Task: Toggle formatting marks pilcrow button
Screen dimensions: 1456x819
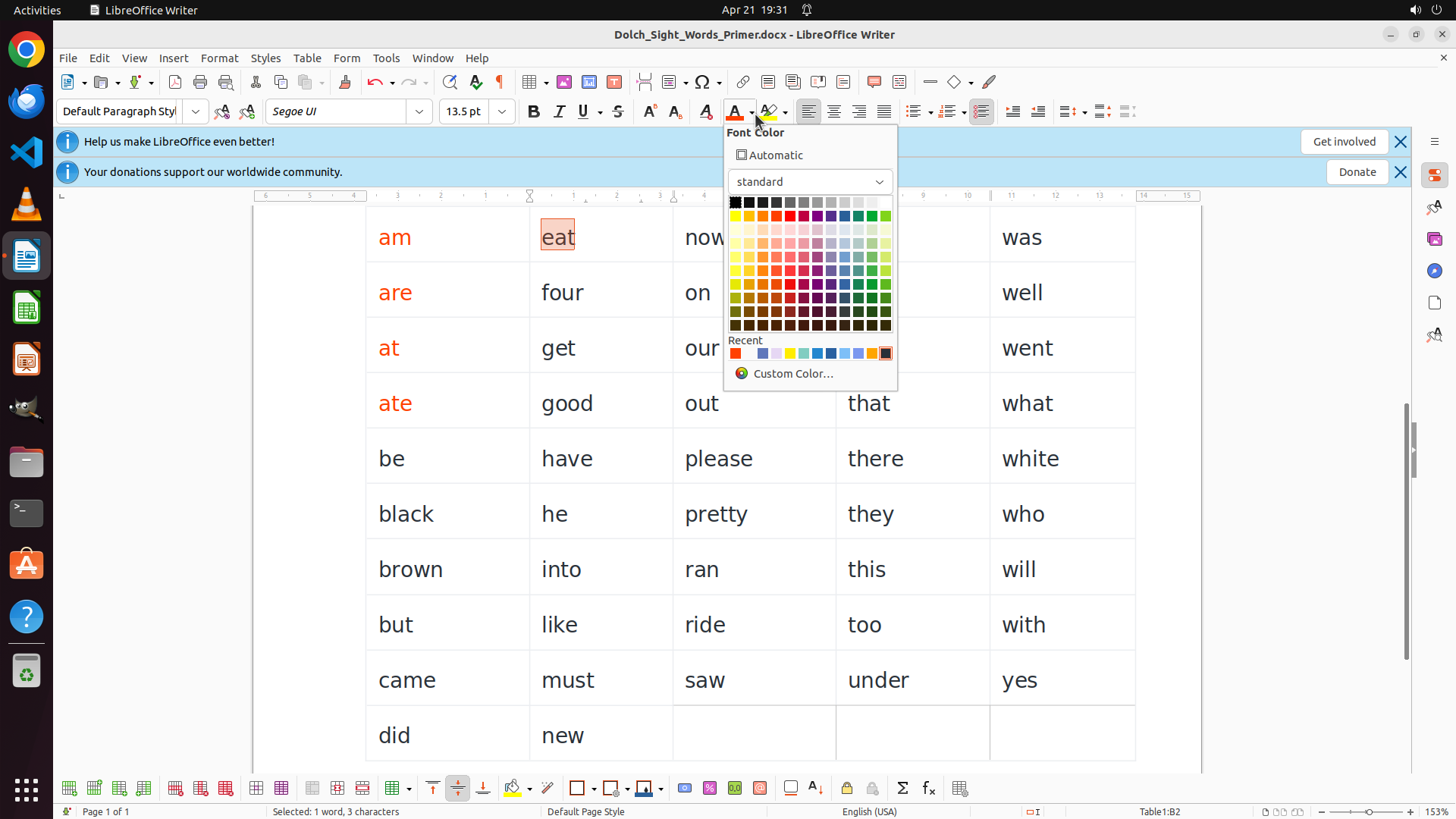Action: (500, 82)
